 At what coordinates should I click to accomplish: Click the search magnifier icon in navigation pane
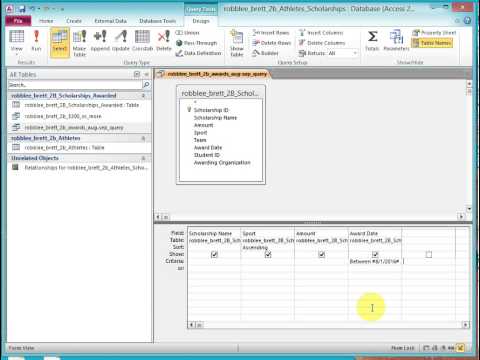(146, 85)
